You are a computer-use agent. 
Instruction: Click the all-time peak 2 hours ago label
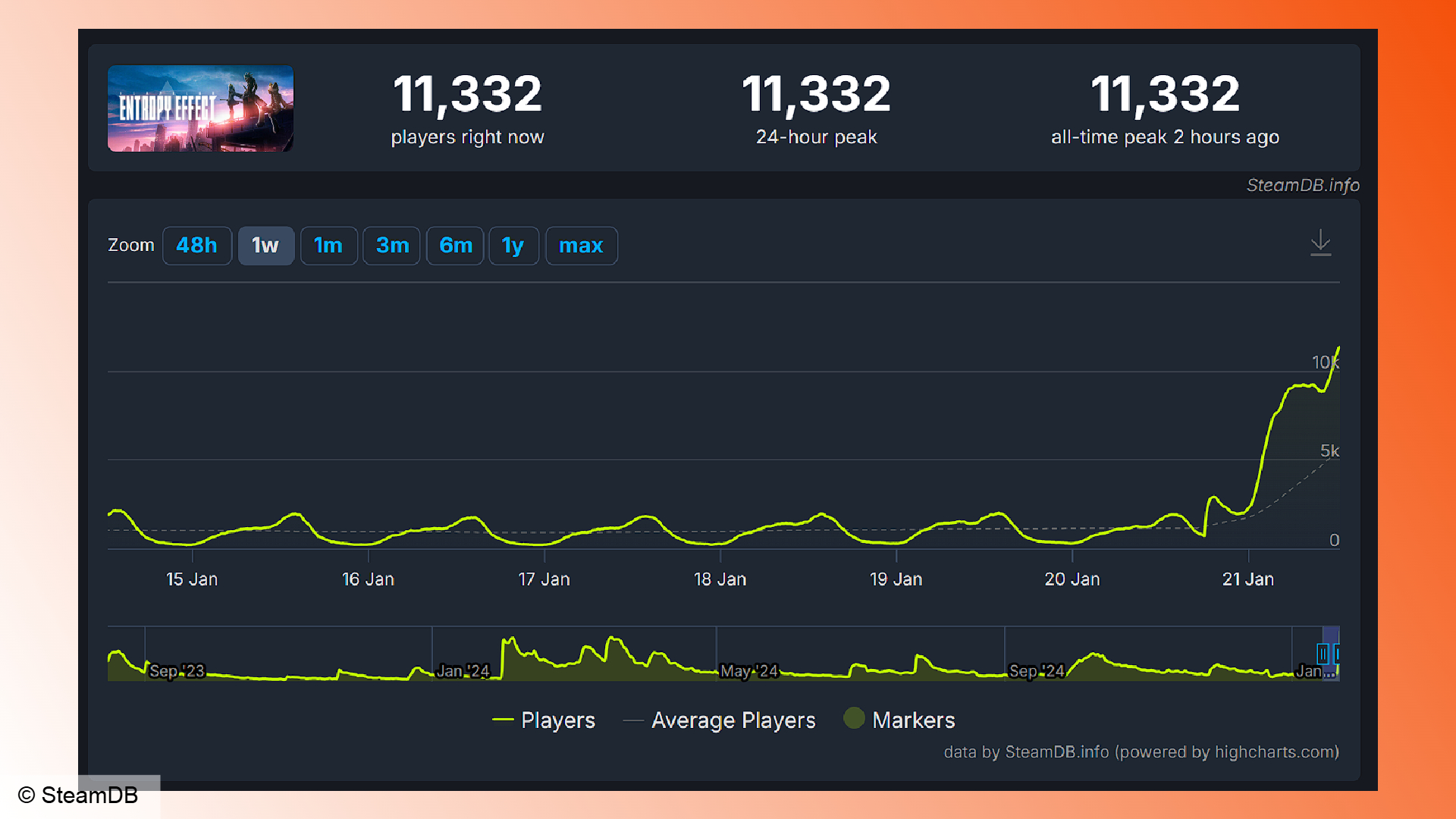(1165, 137)
